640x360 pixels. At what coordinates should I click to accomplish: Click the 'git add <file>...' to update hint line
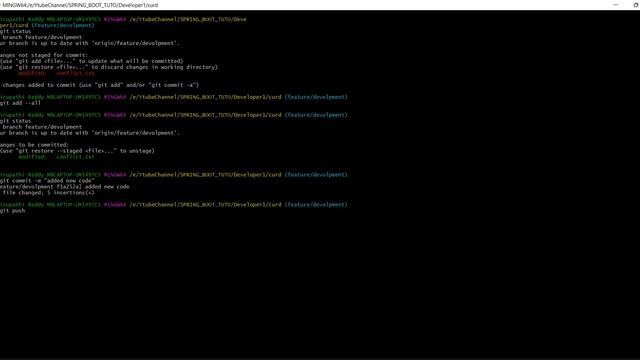click(x=92, y=61)
